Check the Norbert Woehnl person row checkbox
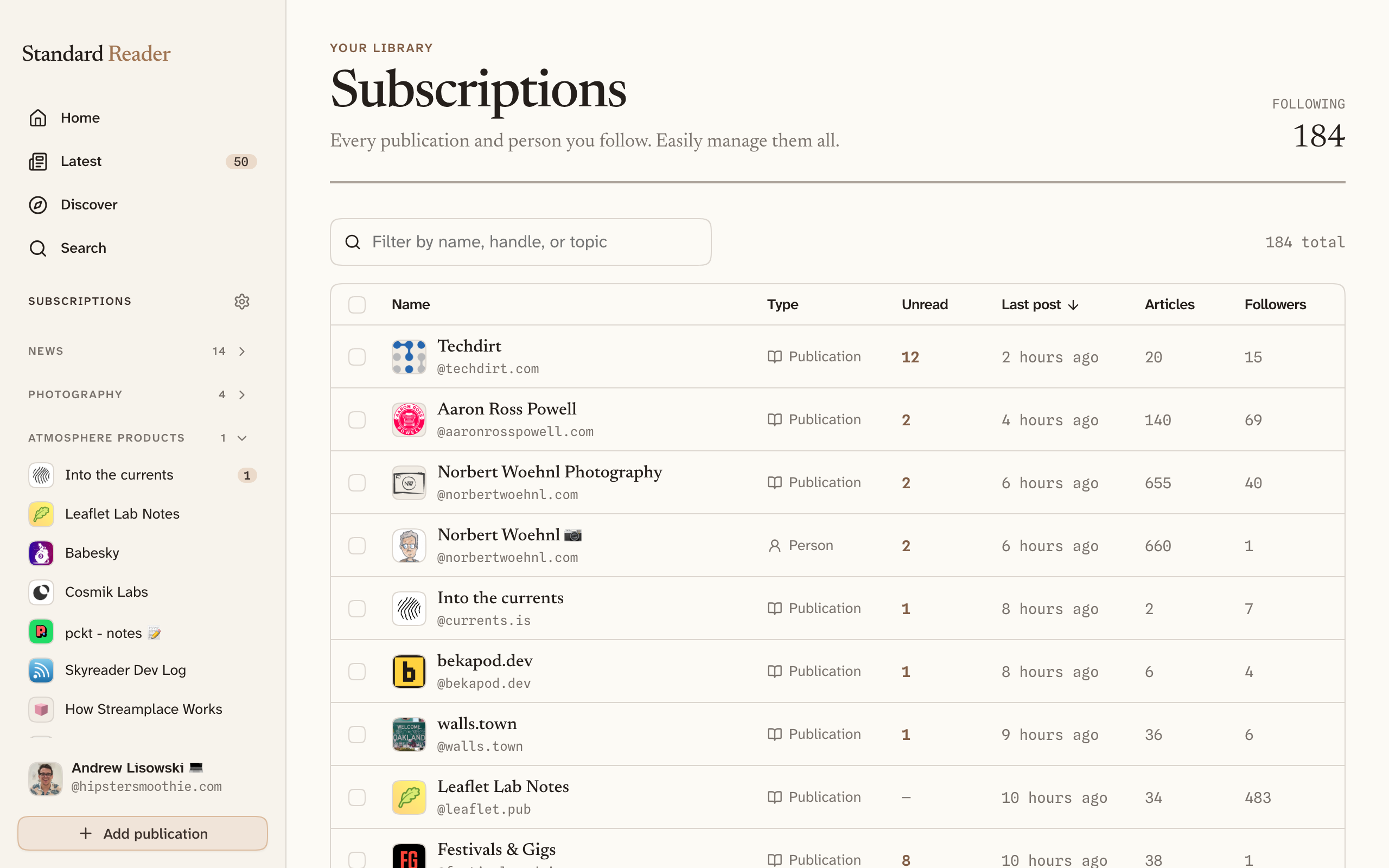 click(357, 545)
